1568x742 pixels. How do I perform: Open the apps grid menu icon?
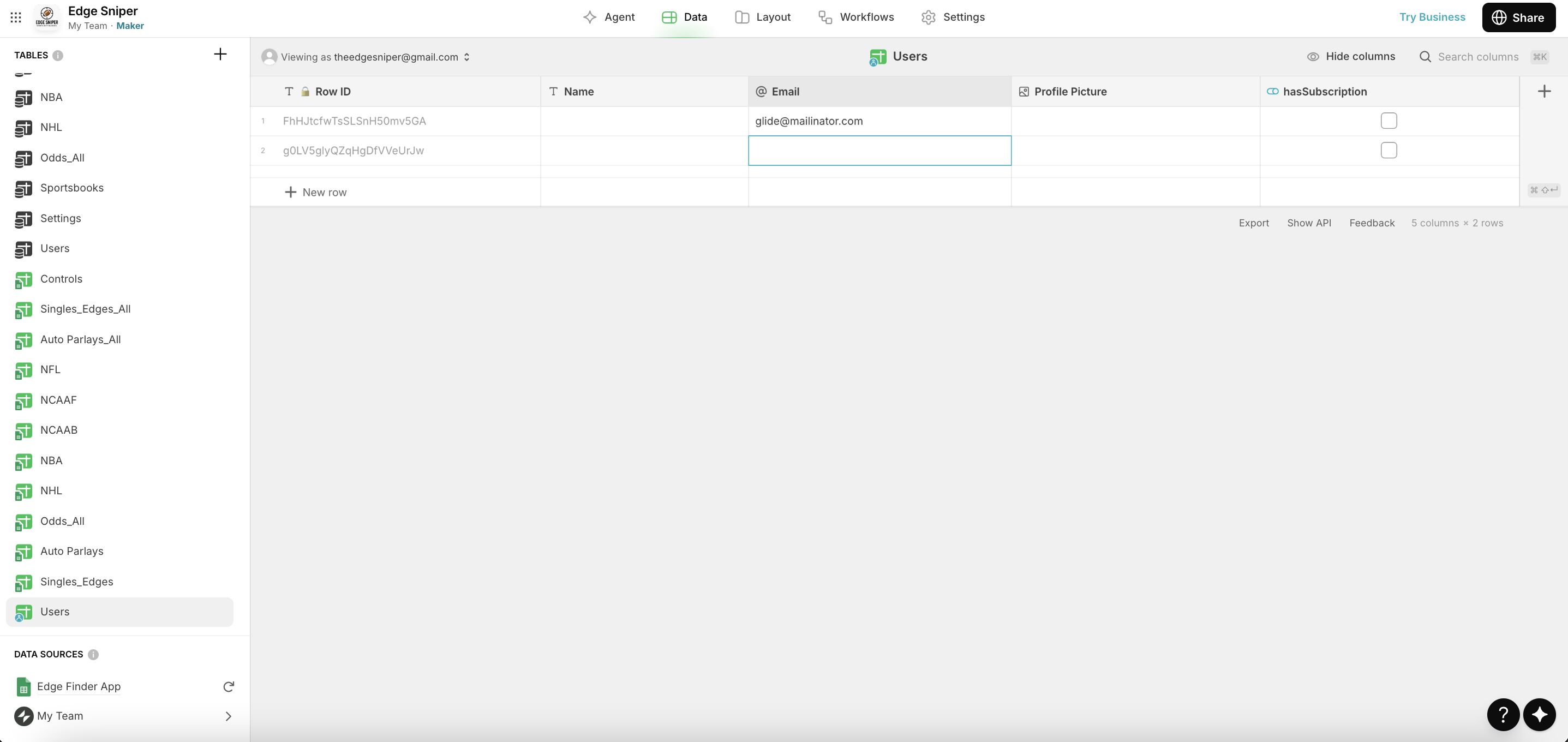[x=16, y=17]
